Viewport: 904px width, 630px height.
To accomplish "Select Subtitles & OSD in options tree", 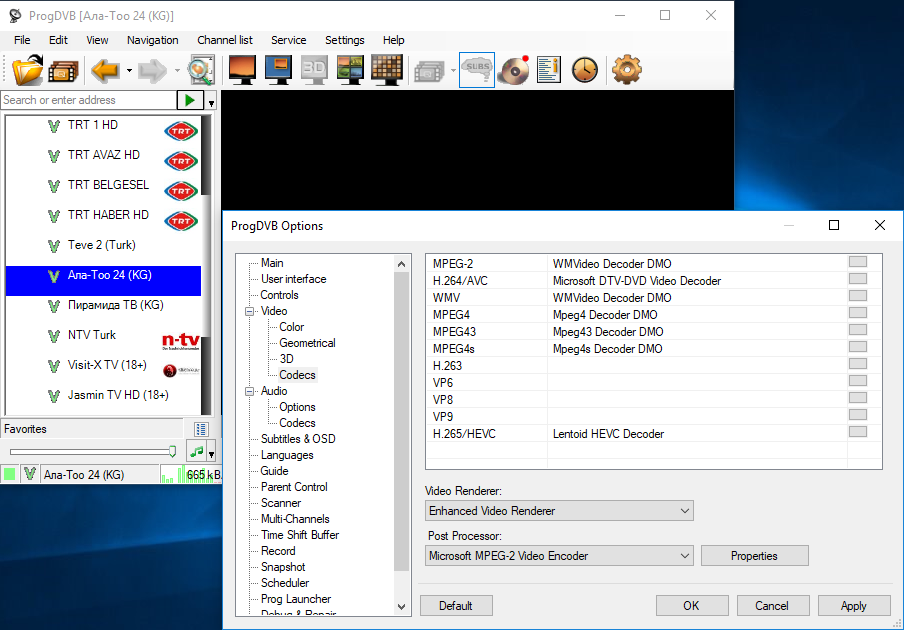I will coord(298,439).
